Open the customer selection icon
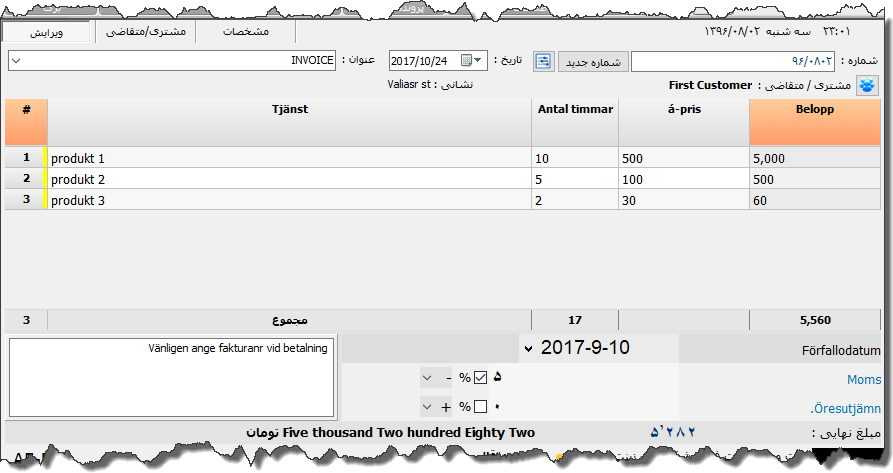893x473 pixels. pos(867,85)
